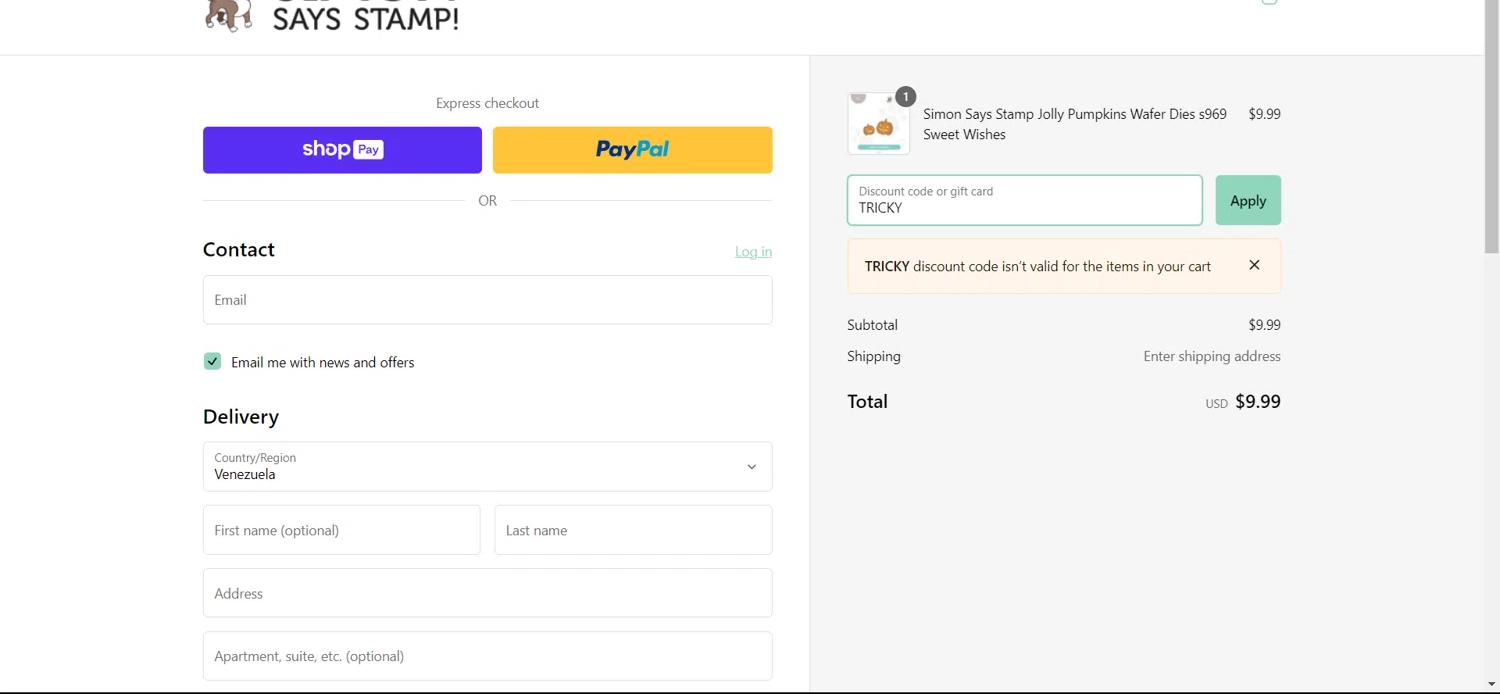Viewport: 1500px width, 694px height.
Task: Focus the Email input field
Action: click(x=488, y=300)
